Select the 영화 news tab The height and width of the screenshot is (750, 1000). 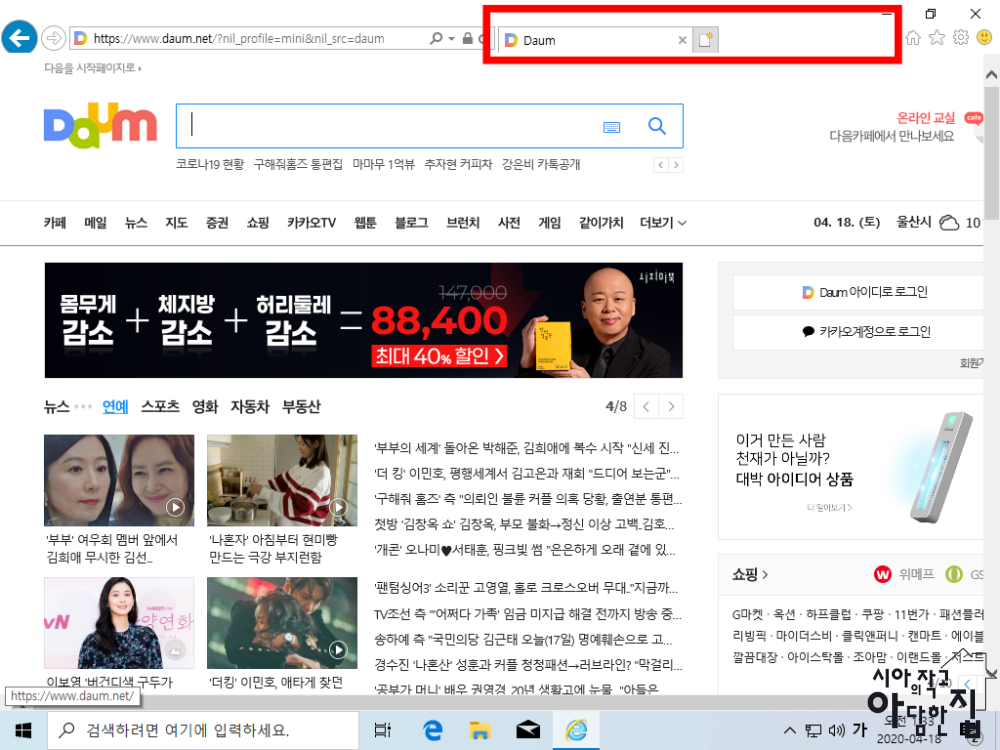[x=205, y=406]
